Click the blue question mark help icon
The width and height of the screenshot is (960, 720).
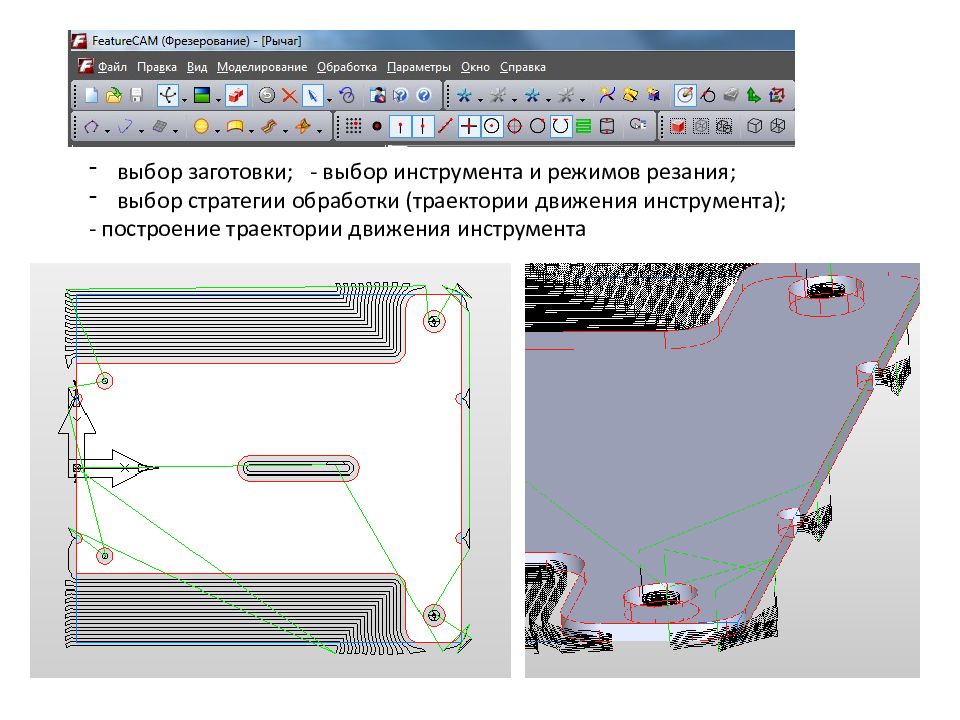tap(423, 96)
